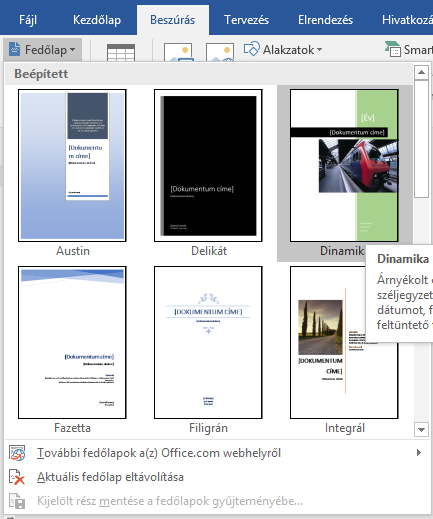Click the pictures insert icon

point(178,52)
